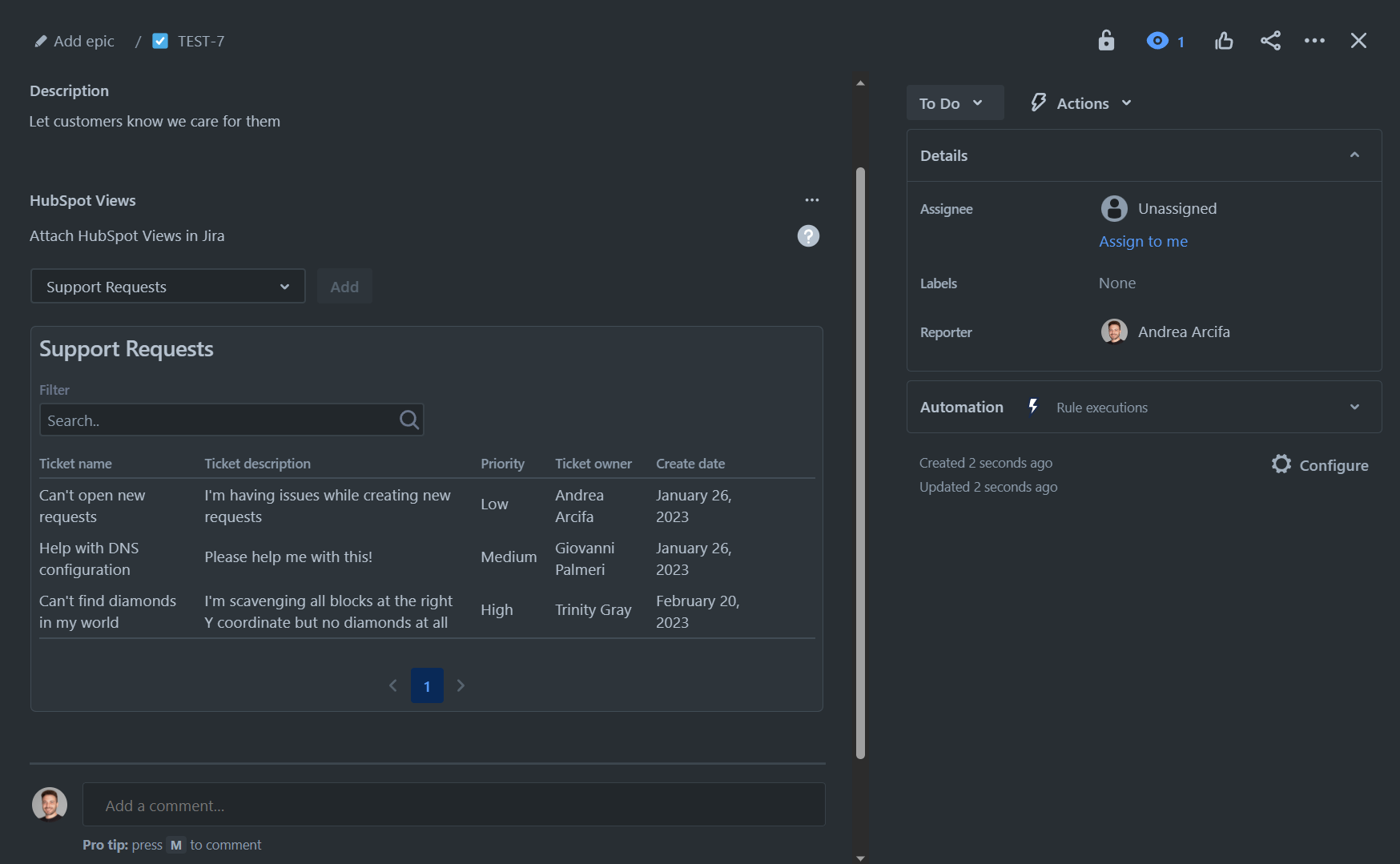Select page 1 in pagination

427,685
